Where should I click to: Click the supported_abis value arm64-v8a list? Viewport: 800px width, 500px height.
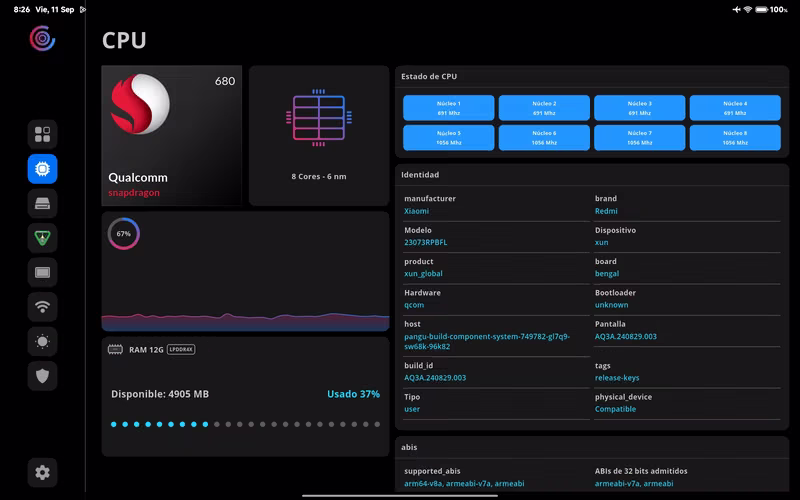(464, 483)
